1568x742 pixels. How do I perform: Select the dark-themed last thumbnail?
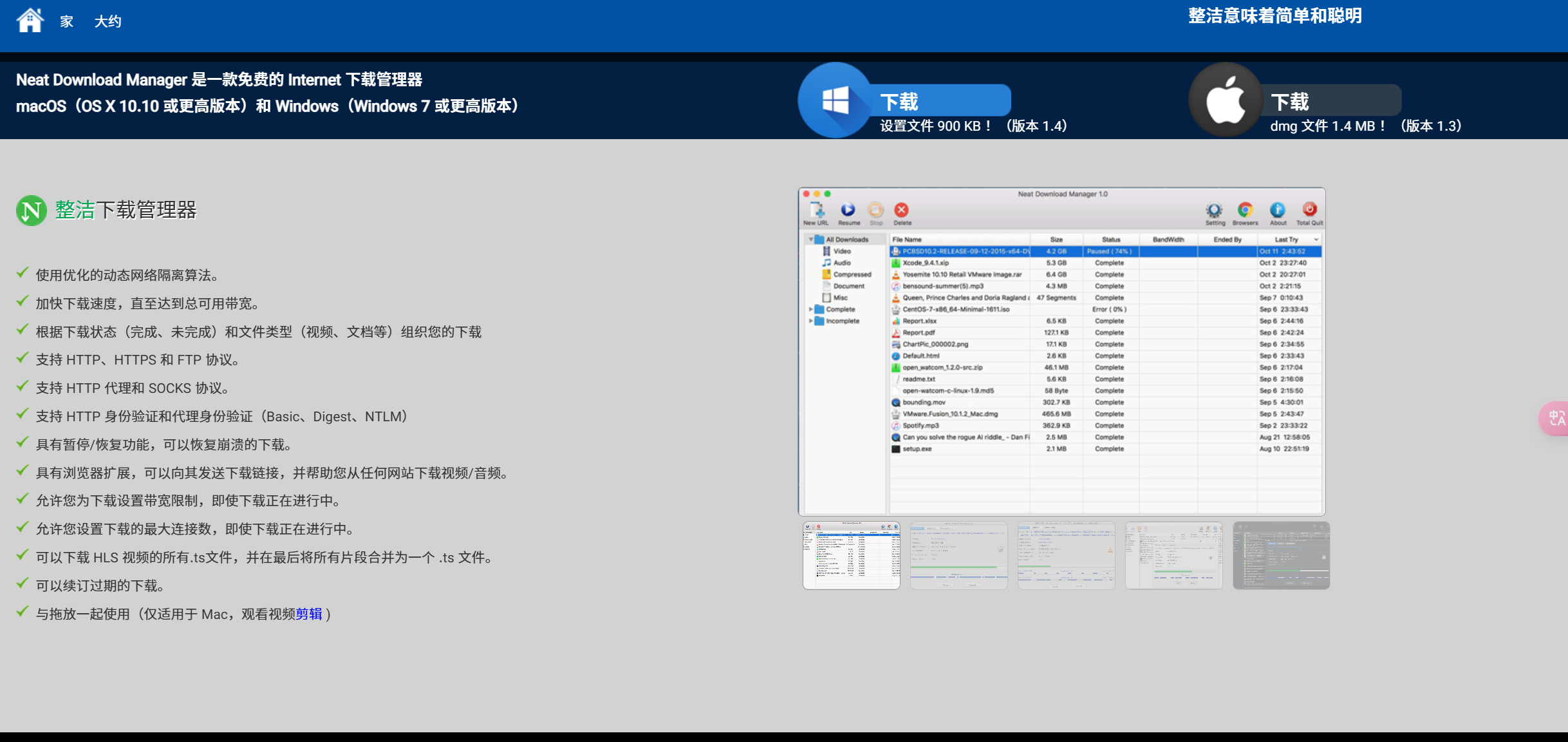tap(1281, 555)
